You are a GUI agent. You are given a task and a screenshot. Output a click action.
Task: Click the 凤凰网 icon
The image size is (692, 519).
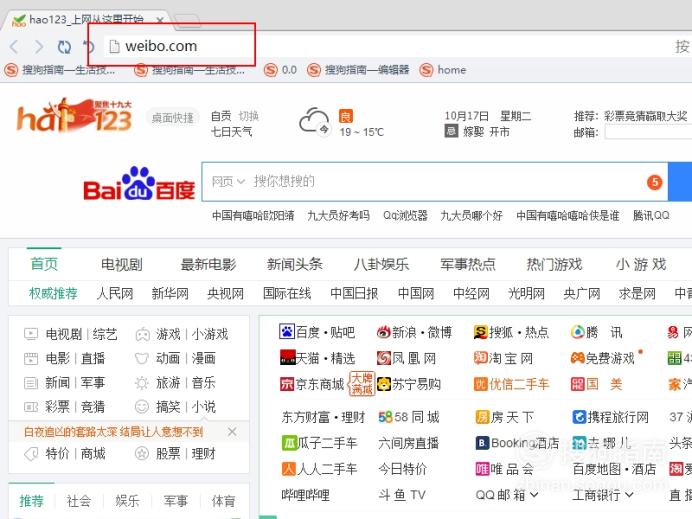pos(384,357)
